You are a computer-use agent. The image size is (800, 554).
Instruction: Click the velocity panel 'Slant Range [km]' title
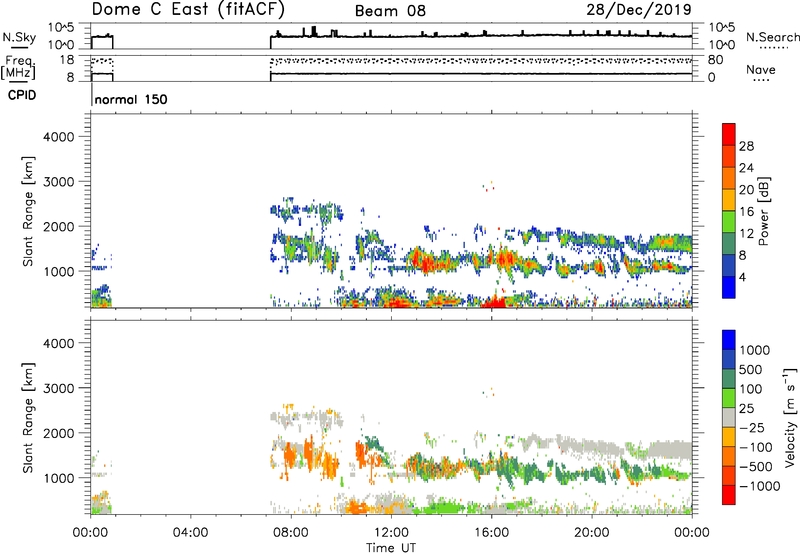point(28,417)
